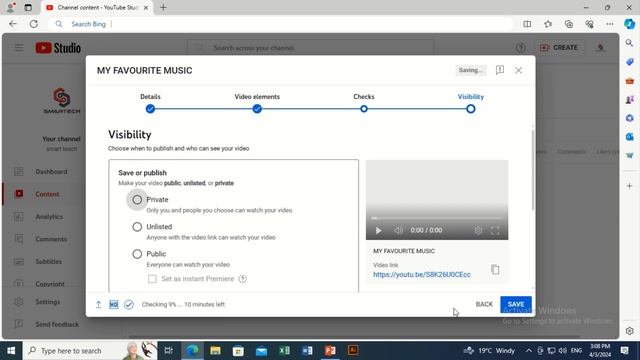Click the CREATE button
Viewport: 640px width, 360px height.
tap(559, 48)
